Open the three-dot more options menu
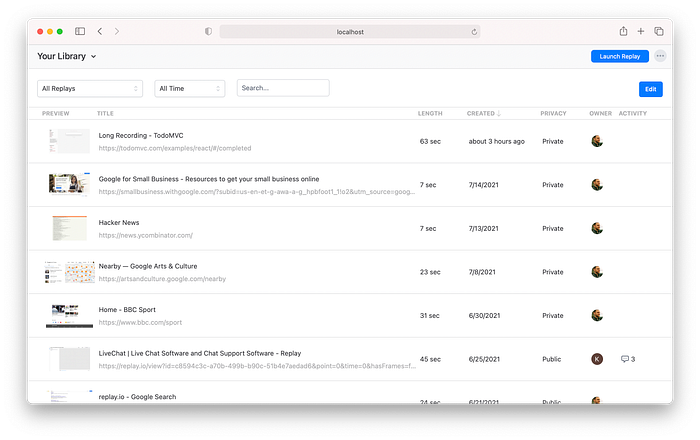700x440 pixels. 660,56
